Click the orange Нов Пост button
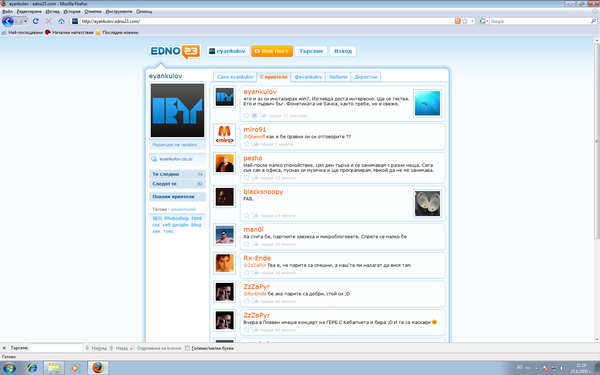Screen dimensions: 600x375 (x=272, y=51)
